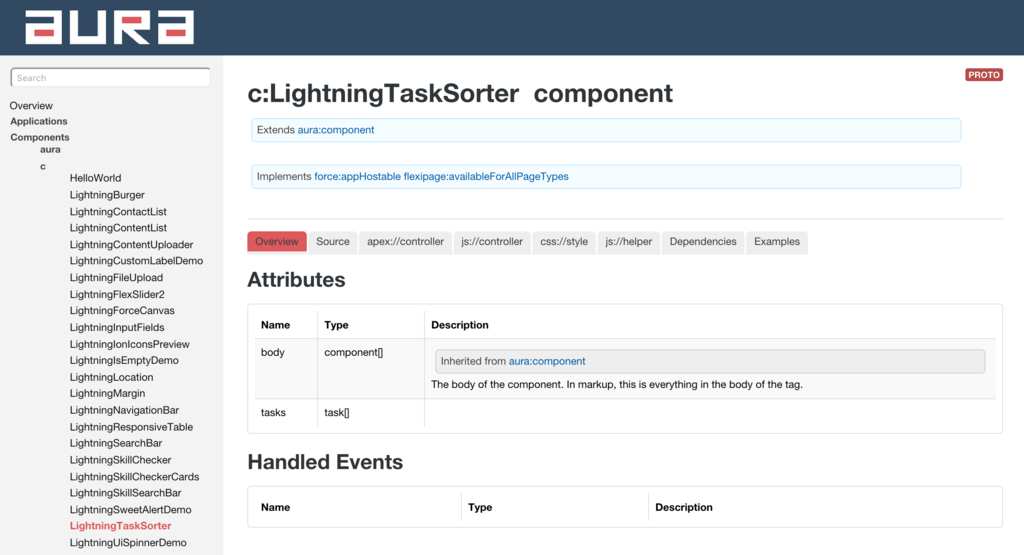The width and height of the screenshot is (1024, 555).
Task: Open the css://style tab
Action: click(x=564, y=242)
